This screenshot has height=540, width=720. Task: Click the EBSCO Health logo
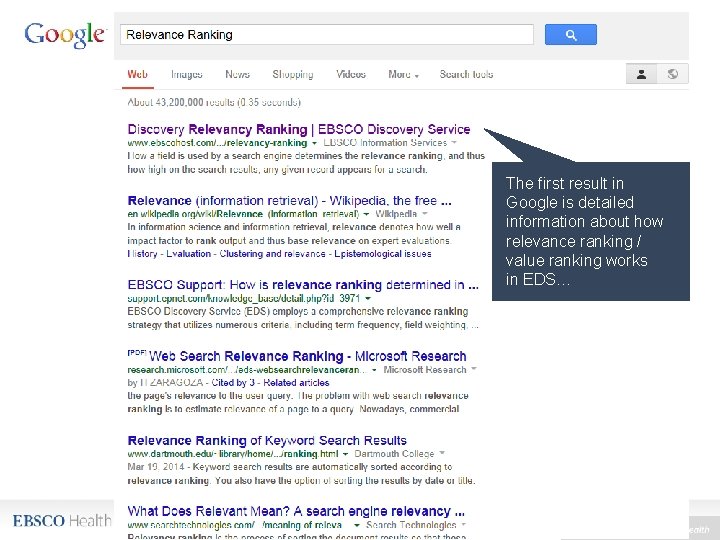[x=62, y=521]
